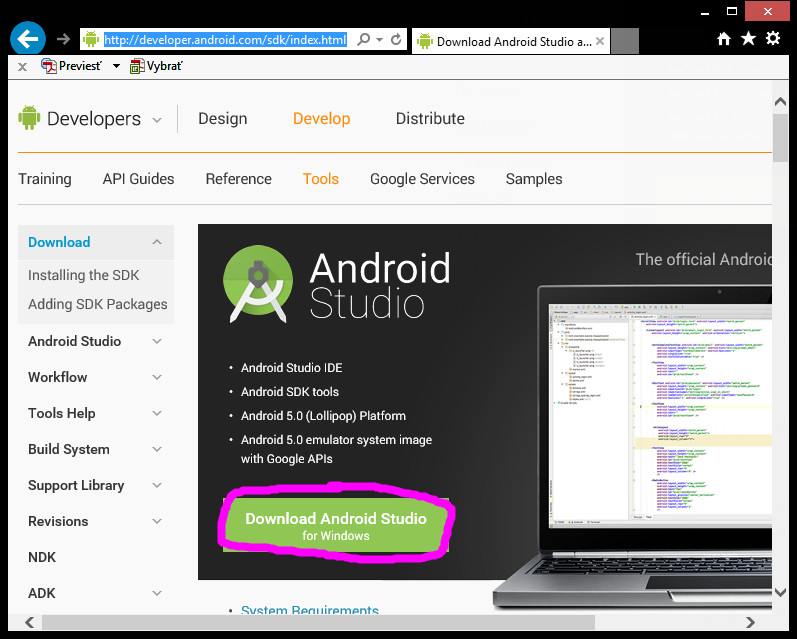This screenshot has width=797, height=639.
Task: Click the horizontal scrollbar thumb
Action: click(318, 622)
